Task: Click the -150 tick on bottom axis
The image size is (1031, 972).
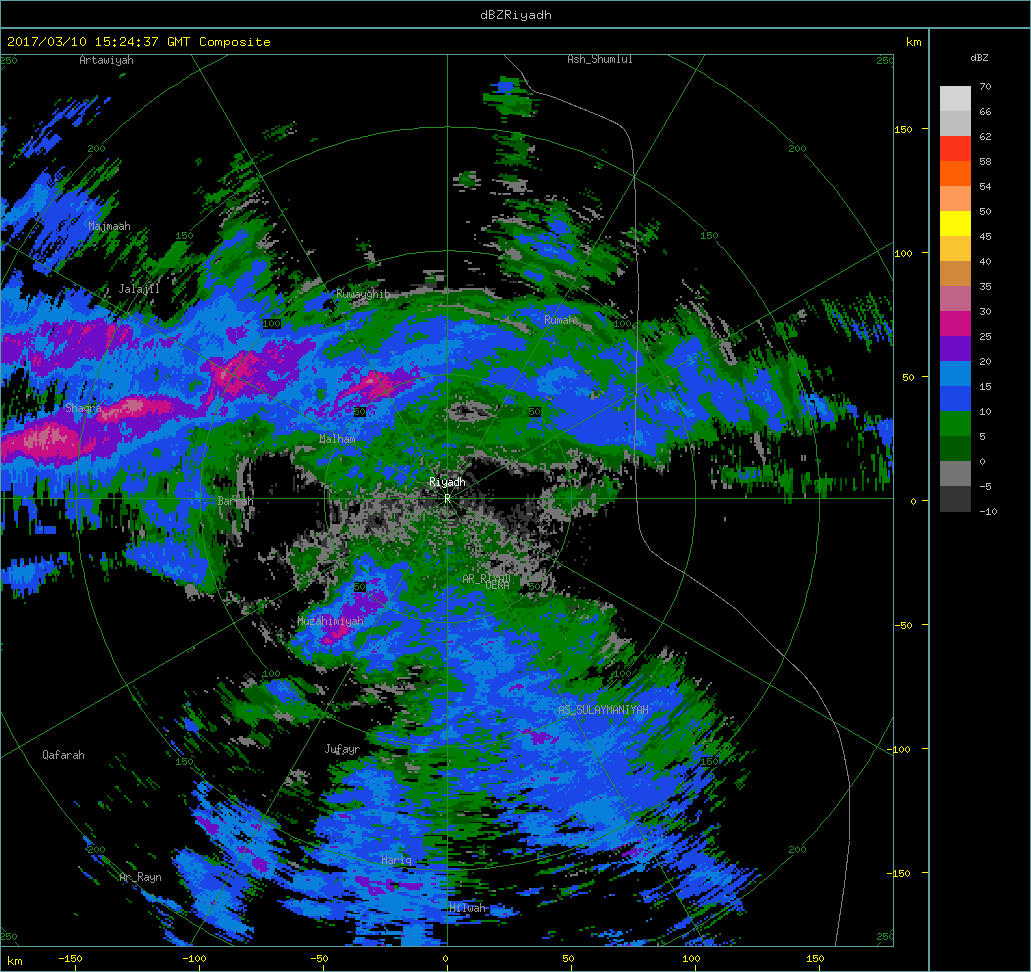Action: 70,959
